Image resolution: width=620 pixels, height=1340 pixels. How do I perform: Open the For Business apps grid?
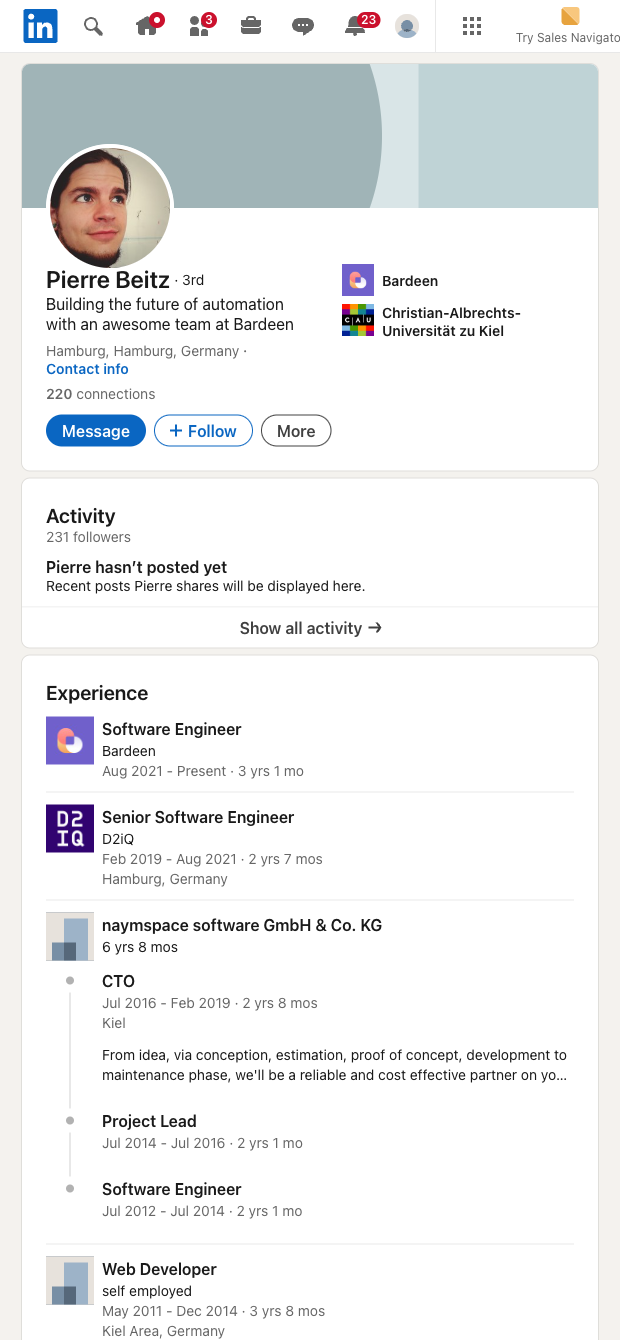click(471, 26)
